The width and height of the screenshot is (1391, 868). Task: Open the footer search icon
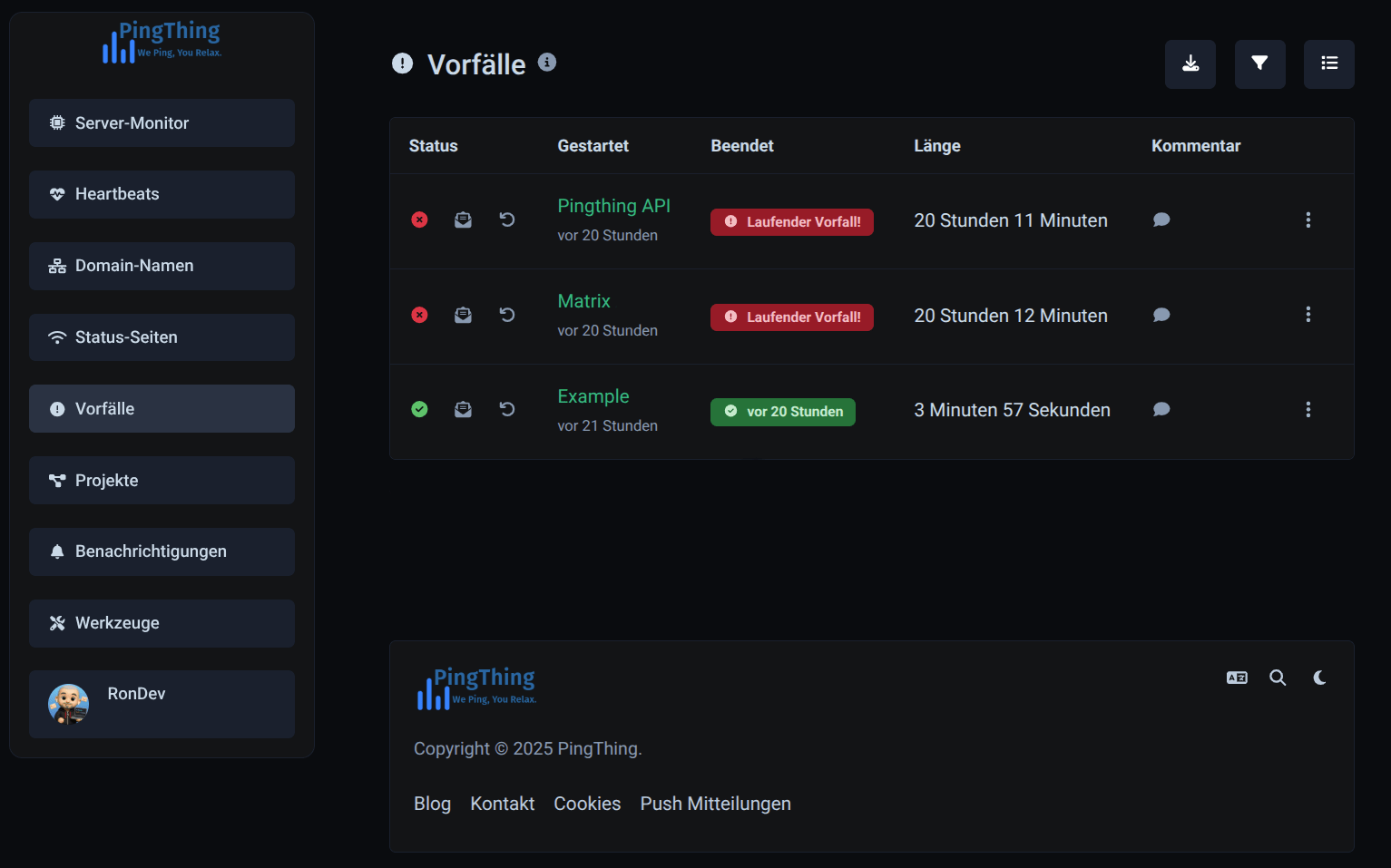[1278, 678]
